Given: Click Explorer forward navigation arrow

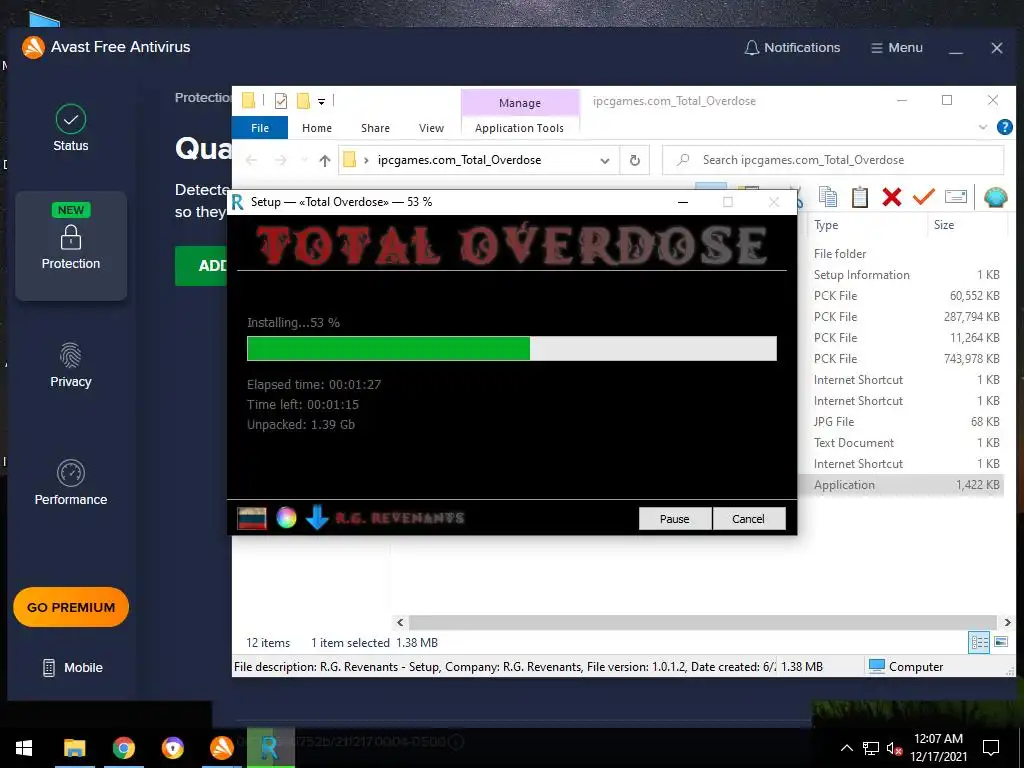Looking at the screenshot, I should point(281,160).
